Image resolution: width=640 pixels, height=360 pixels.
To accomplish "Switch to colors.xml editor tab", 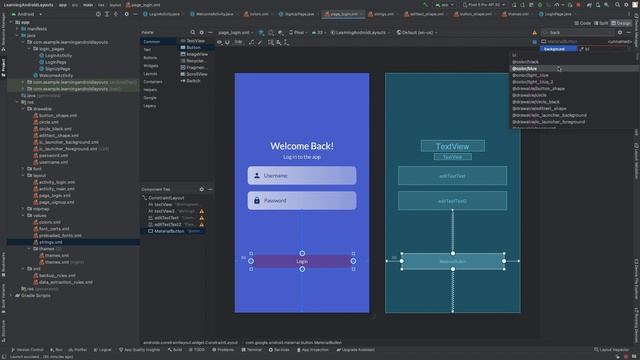I will click(256, 14).
